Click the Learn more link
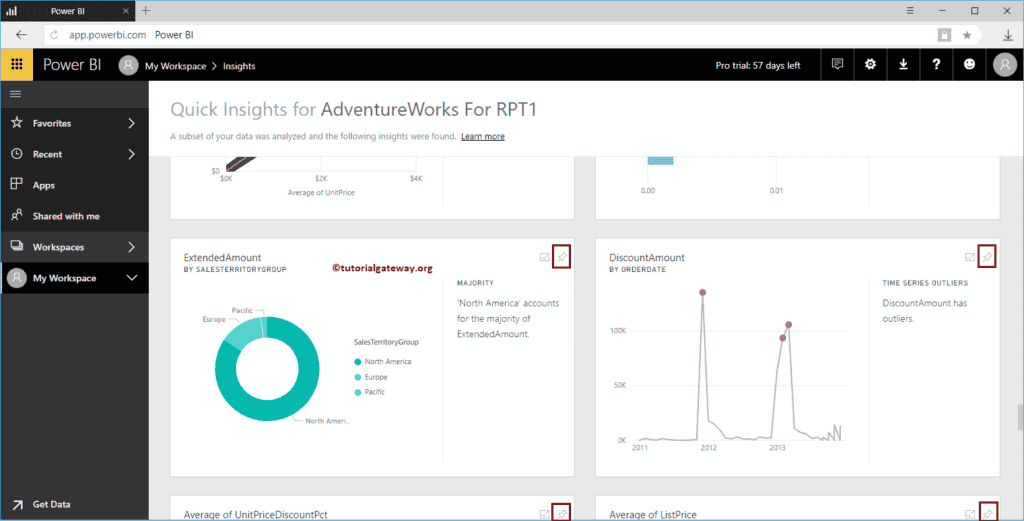The image size is (1024, 521). 482,136
